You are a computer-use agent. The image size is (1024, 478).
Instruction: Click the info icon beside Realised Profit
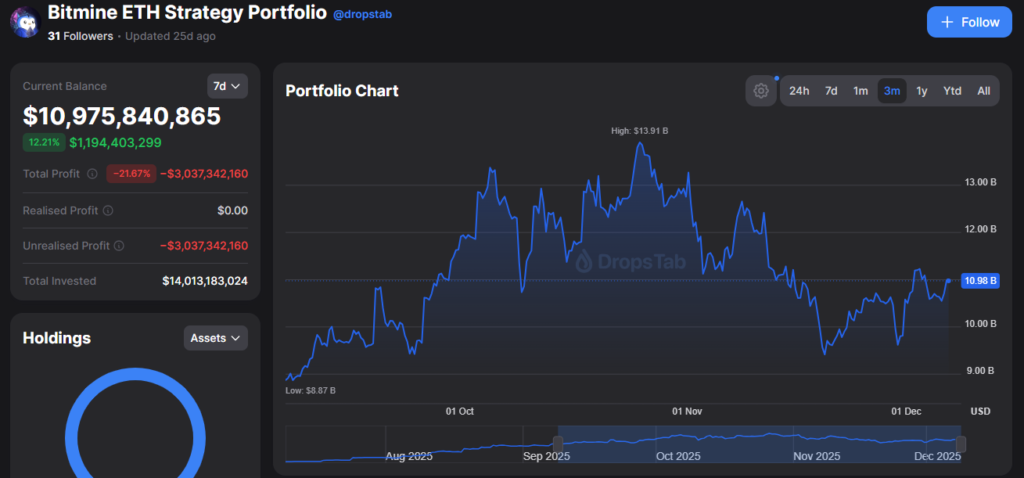click(x=108, y=211)
